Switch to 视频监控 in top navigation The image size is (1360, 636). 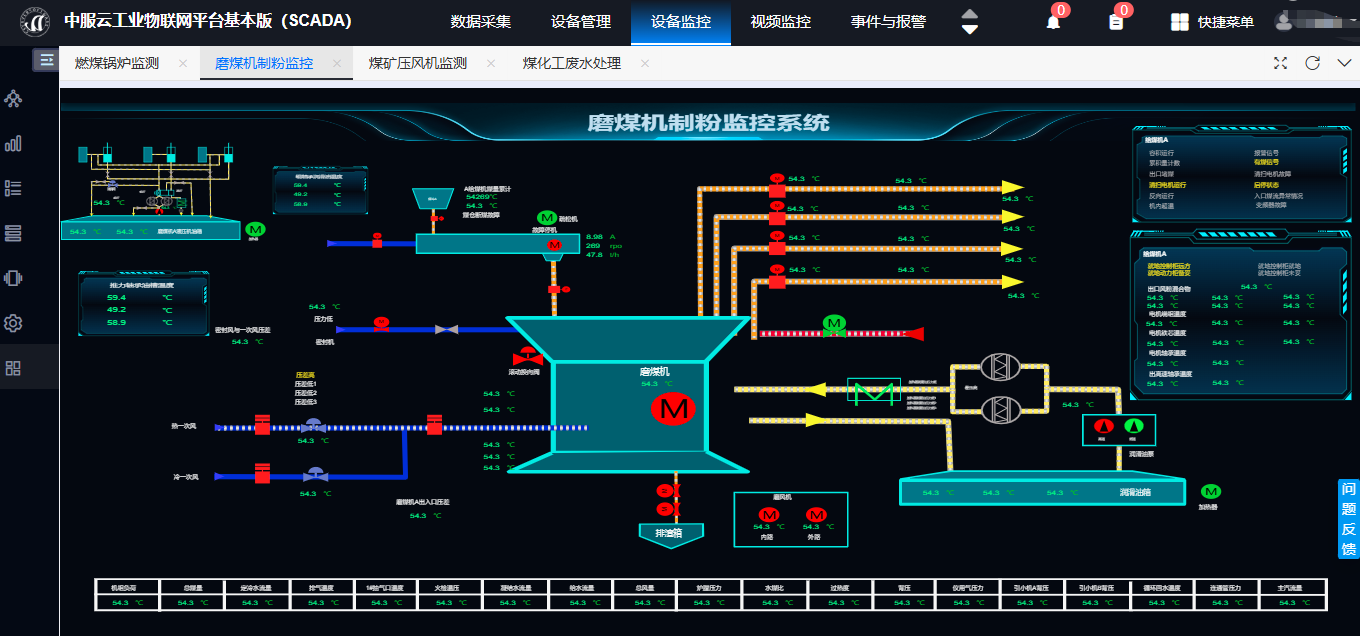[781, 22]
